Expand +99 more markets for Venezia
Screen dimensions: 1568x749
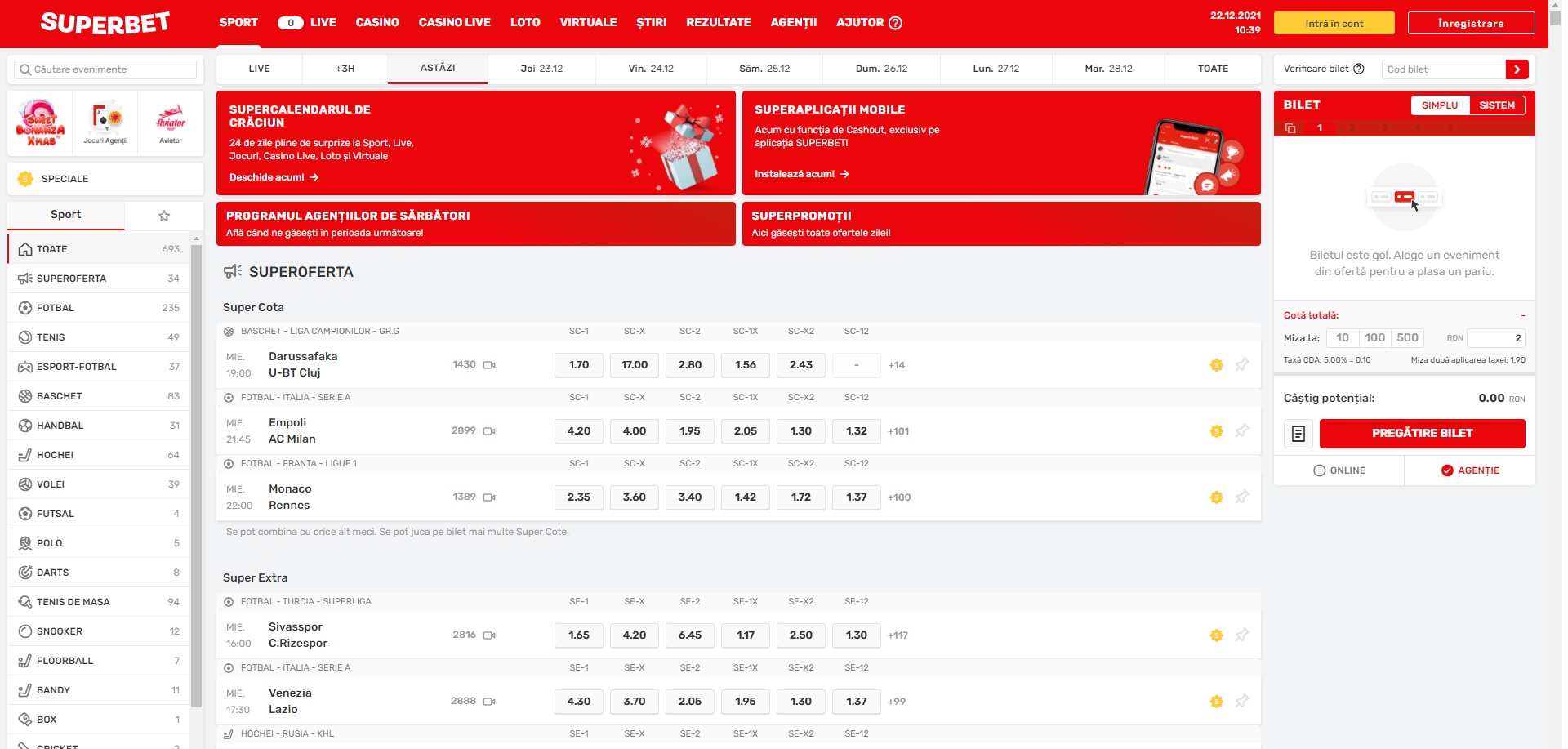tap(897, 702)
